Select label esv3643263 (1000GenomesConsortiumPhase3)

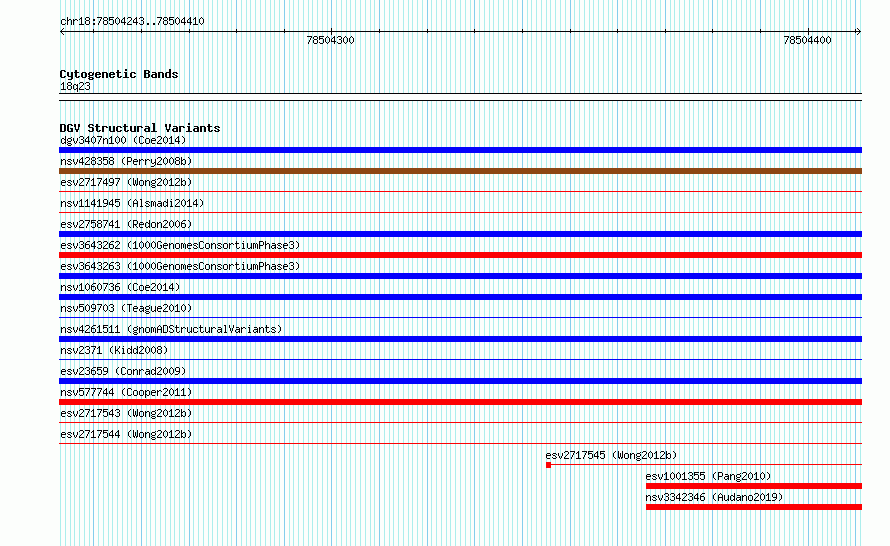point(180,266)
